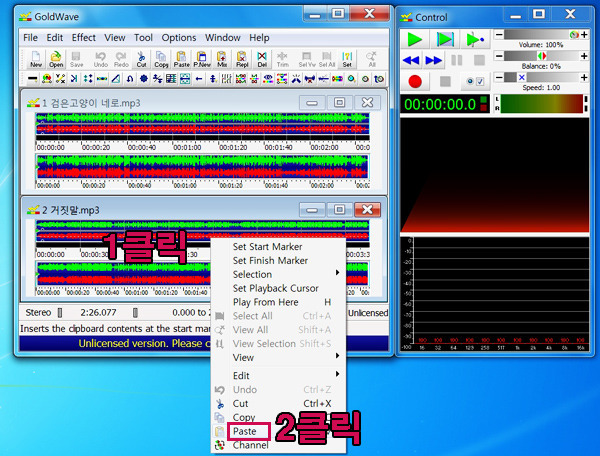The width and height of the screenshot is (600, 456).
Task: Choose Set Start Marker in context menu
Action: [x=278, y=247]
